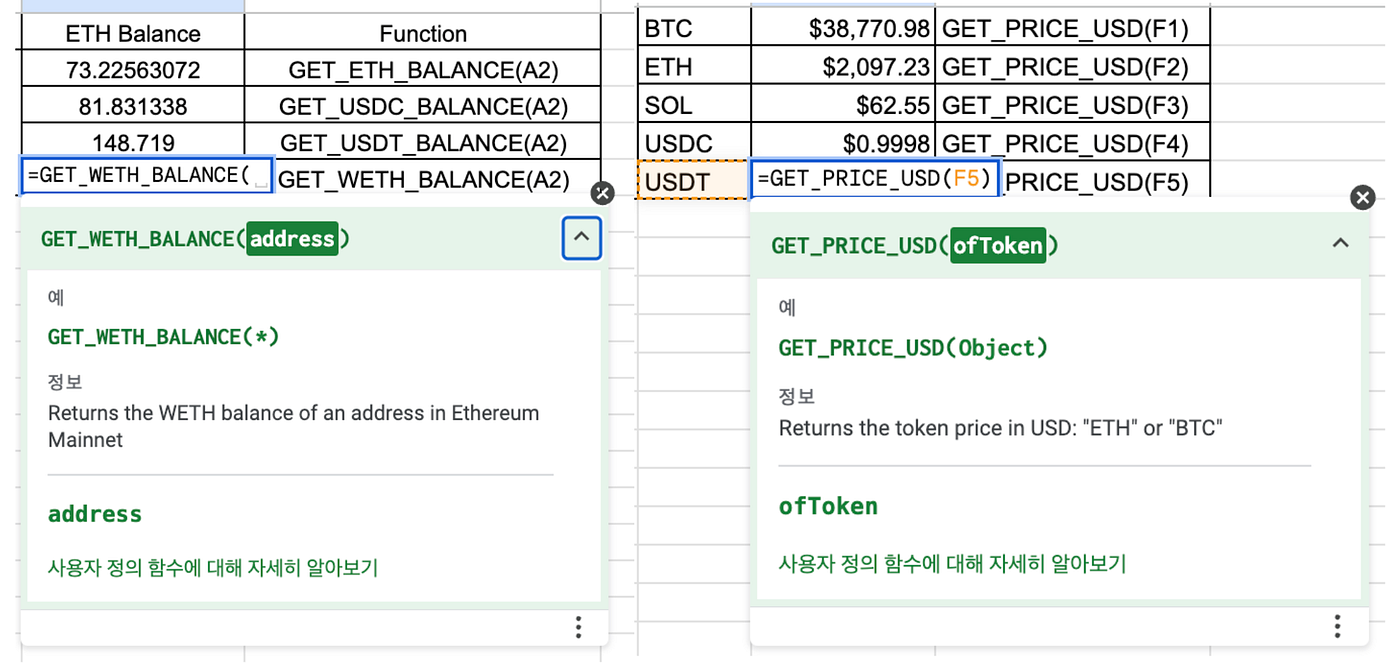Select the BTC price cell $38,770.98
The width and height of the screenshot is (1400, 670).
[x=843, y=29]
